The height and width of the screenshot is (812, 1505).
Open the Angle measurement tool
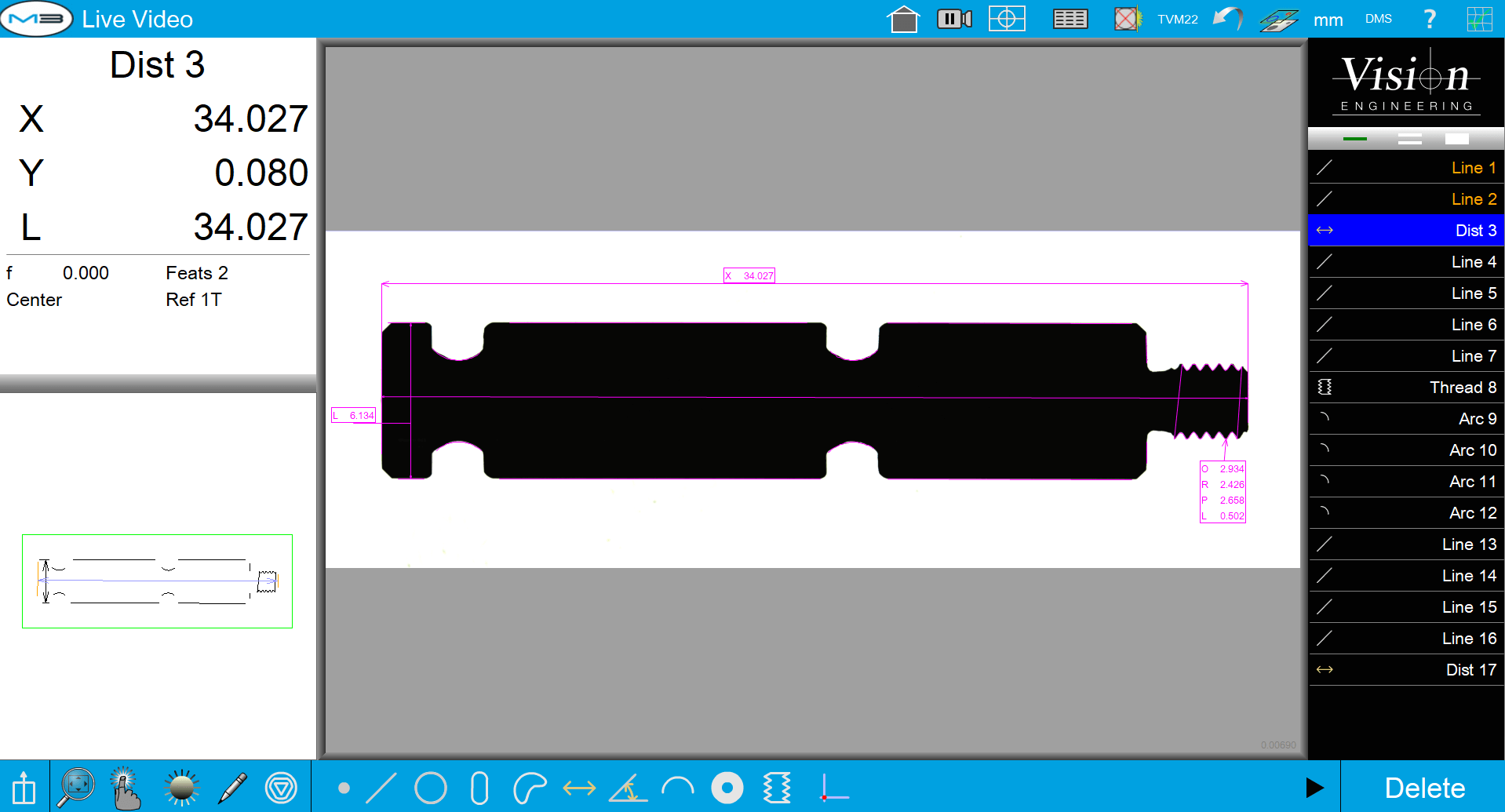[628, 787]
